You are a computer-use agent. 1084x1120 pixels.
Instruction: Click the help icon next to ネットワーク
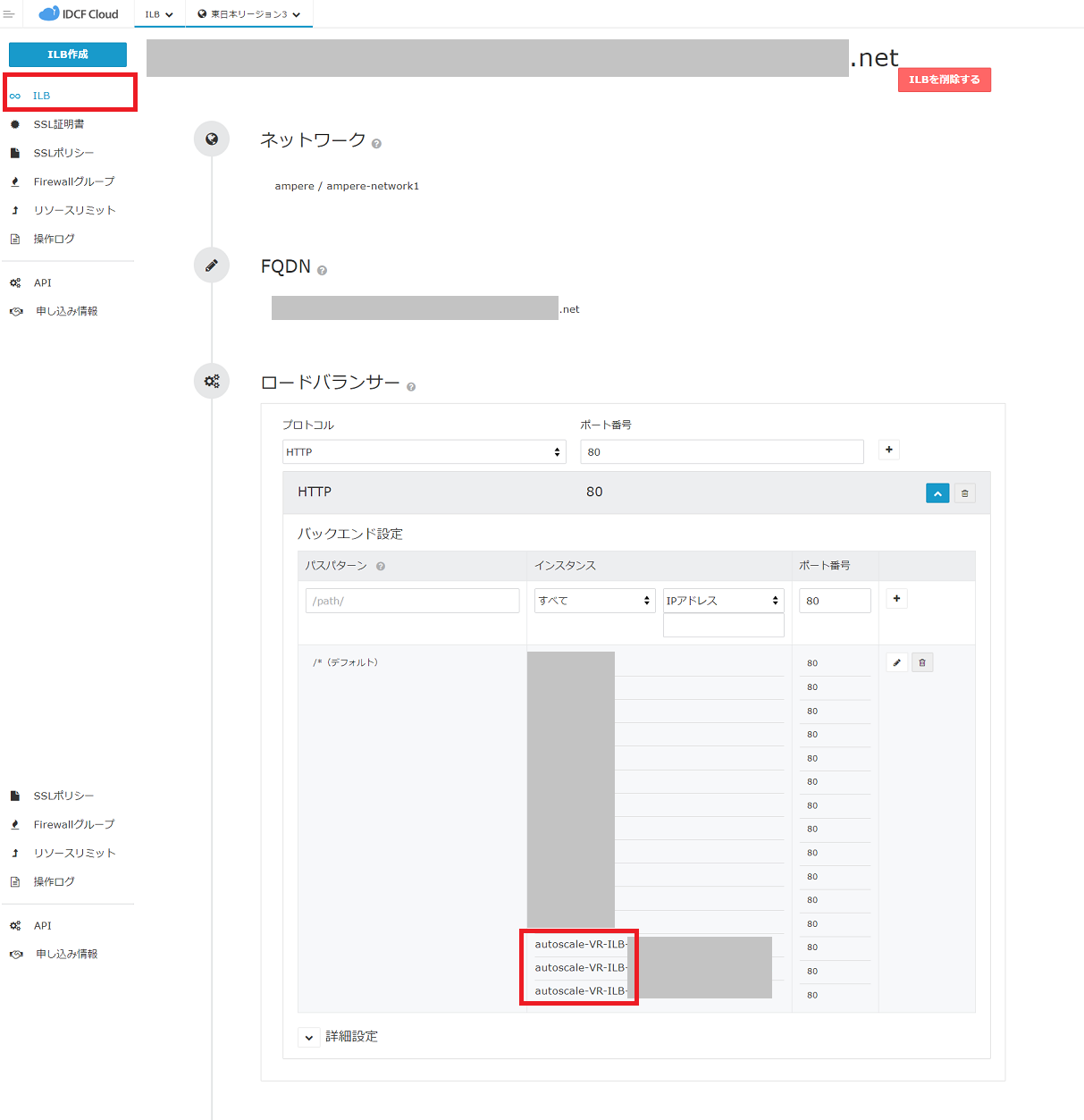(x=376, y=144)
